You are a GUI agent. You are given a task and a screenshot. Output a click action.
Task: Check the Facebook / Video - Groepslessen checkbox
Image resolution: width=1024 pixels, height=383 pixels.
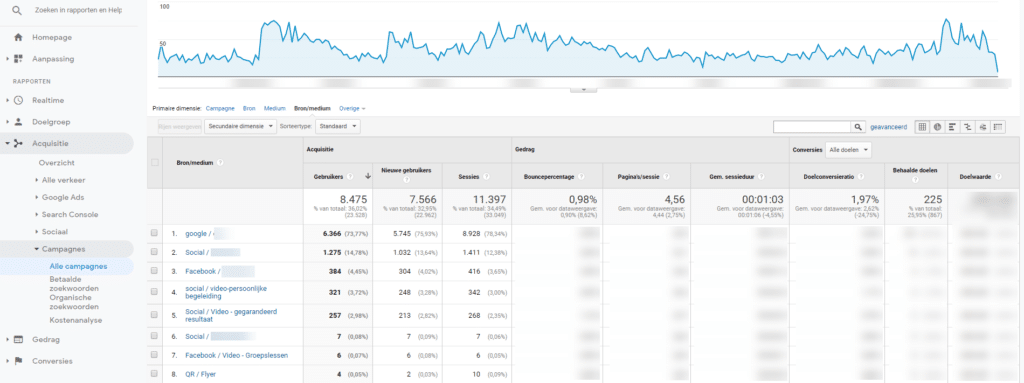point(154,355)
